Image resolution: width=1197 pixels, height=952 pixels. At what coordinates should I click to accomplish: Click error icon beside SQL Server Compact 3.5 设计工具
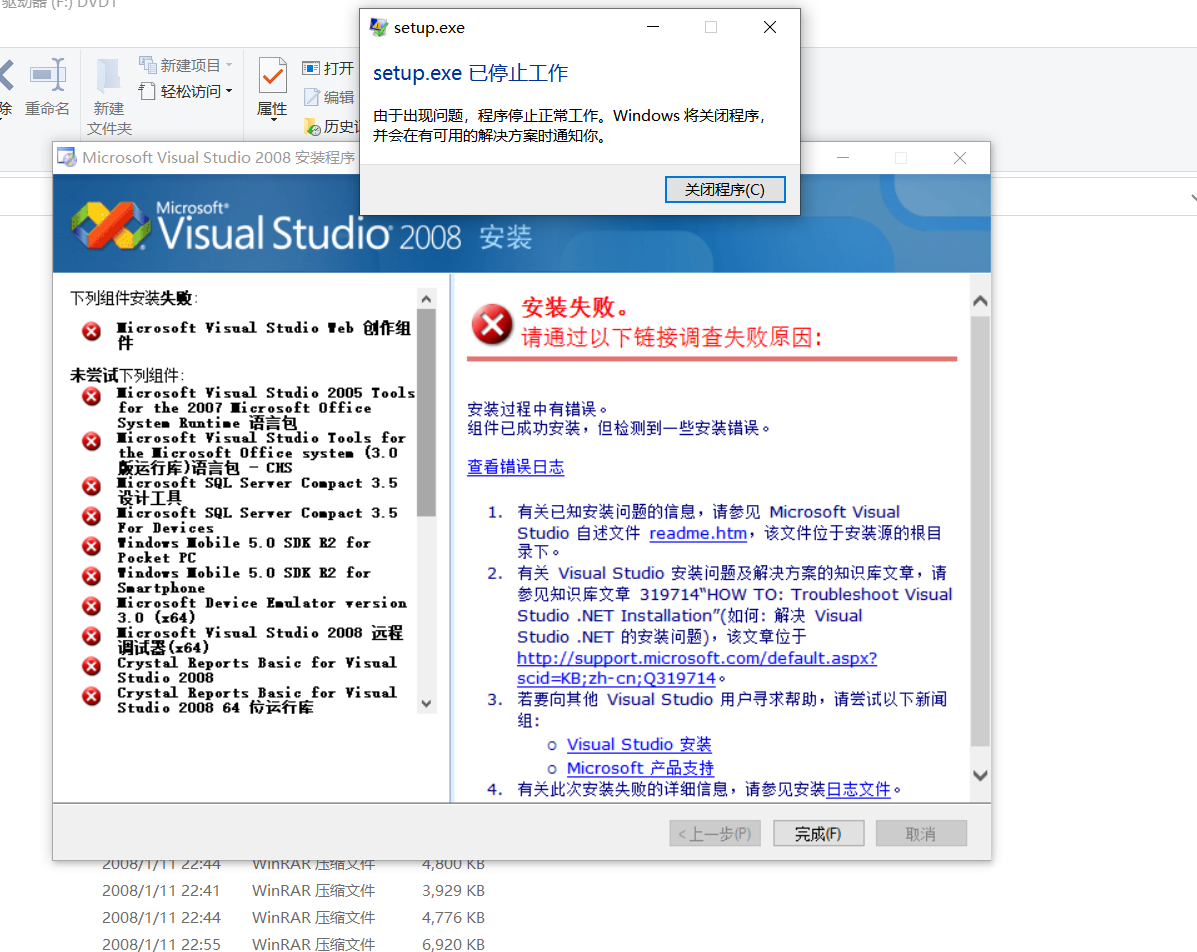click(92, 486)
